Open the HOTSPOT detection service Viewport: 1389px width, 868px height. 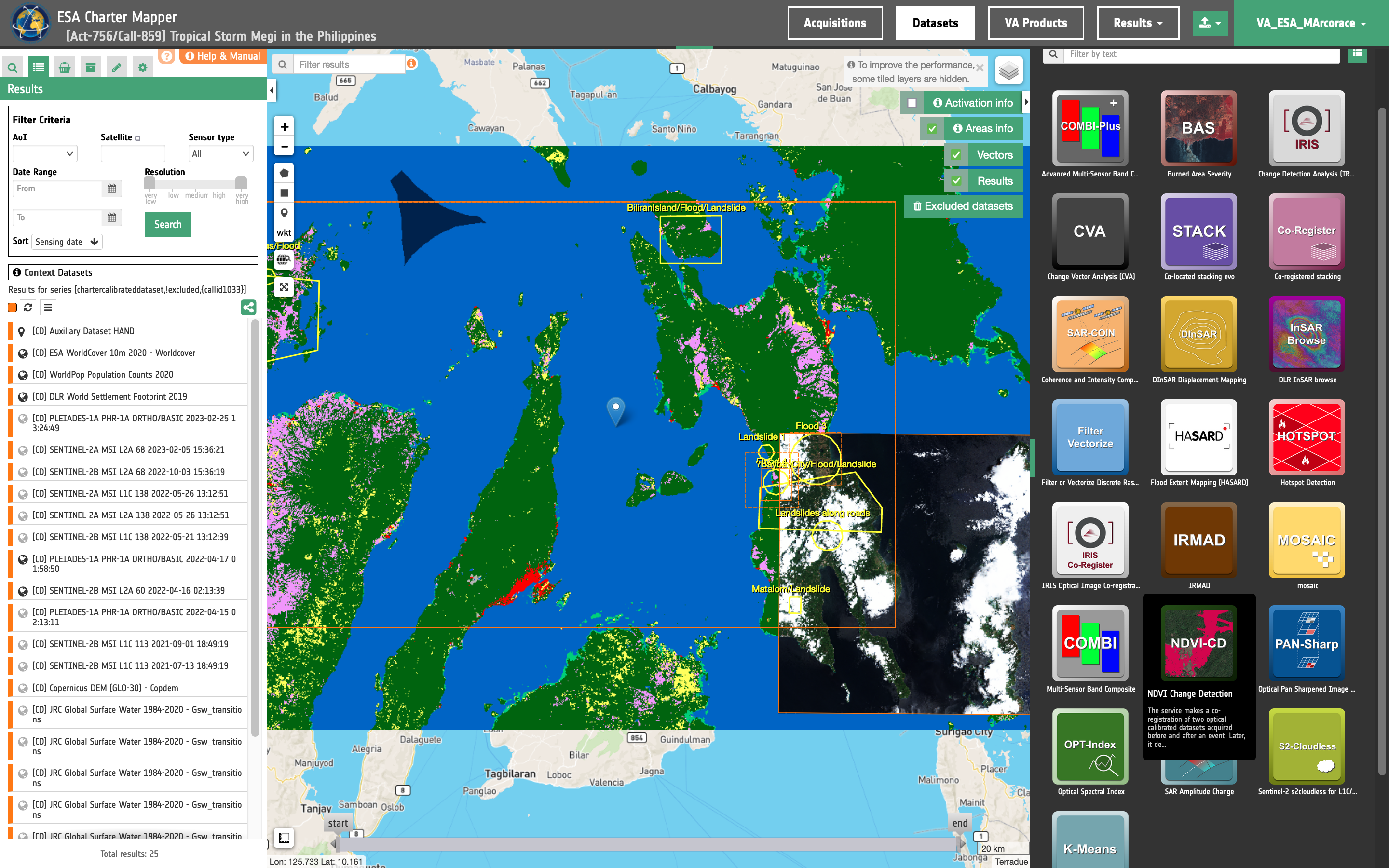[x=1307, y=437]
